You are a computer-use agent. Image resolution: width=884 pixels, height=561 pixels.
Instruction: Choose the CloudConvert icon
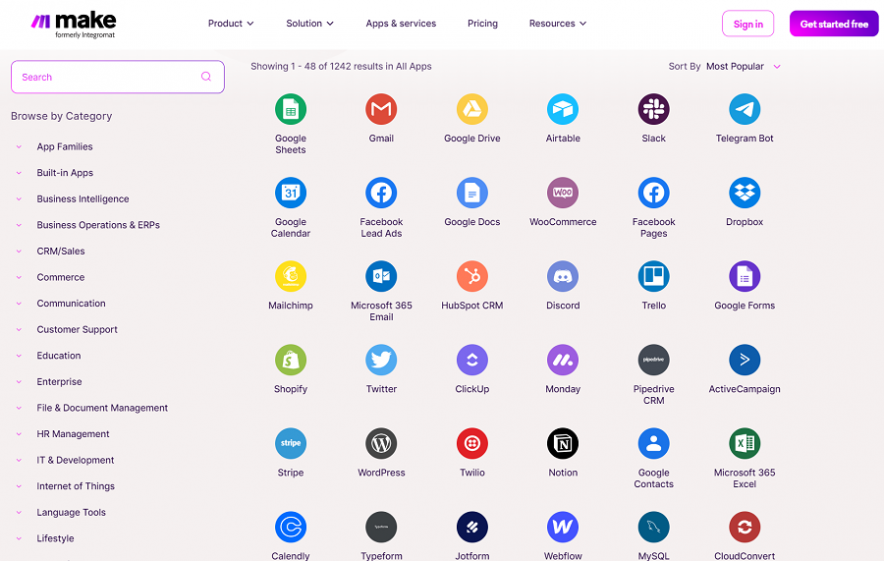744,527
